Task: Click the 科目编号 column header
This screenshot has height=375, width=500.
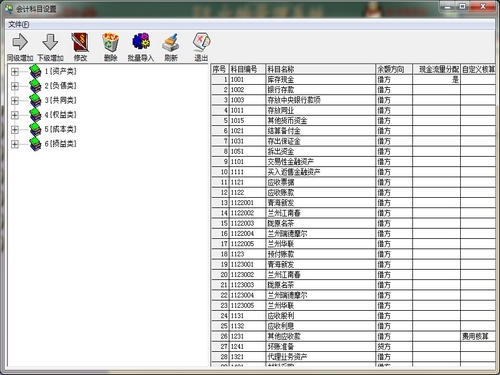Action: (247, 69)
